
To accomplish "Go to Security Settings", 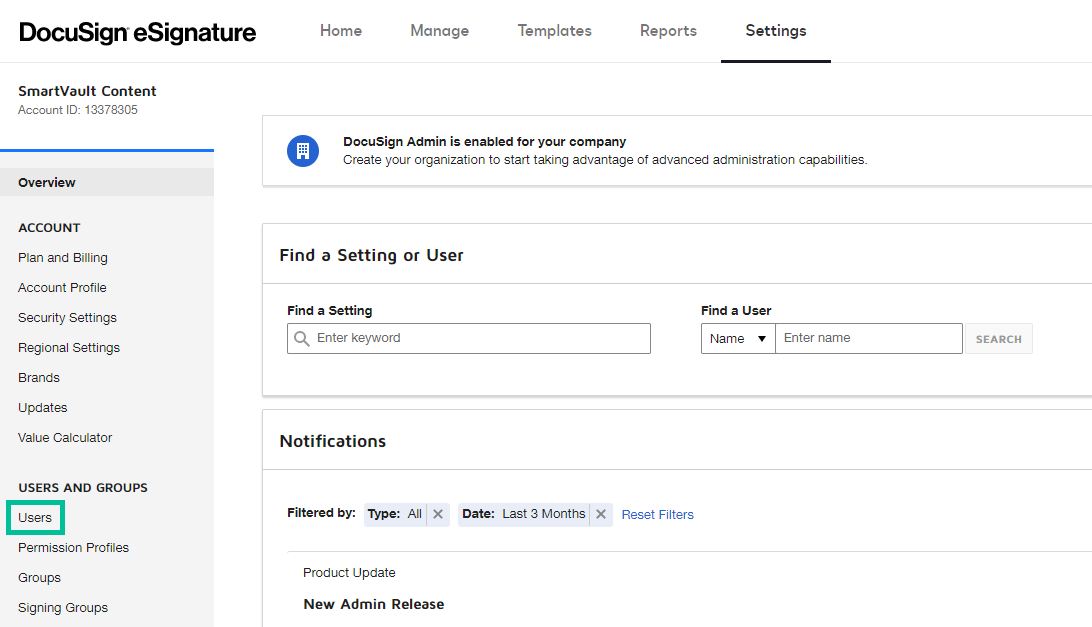I will point(67,318).
